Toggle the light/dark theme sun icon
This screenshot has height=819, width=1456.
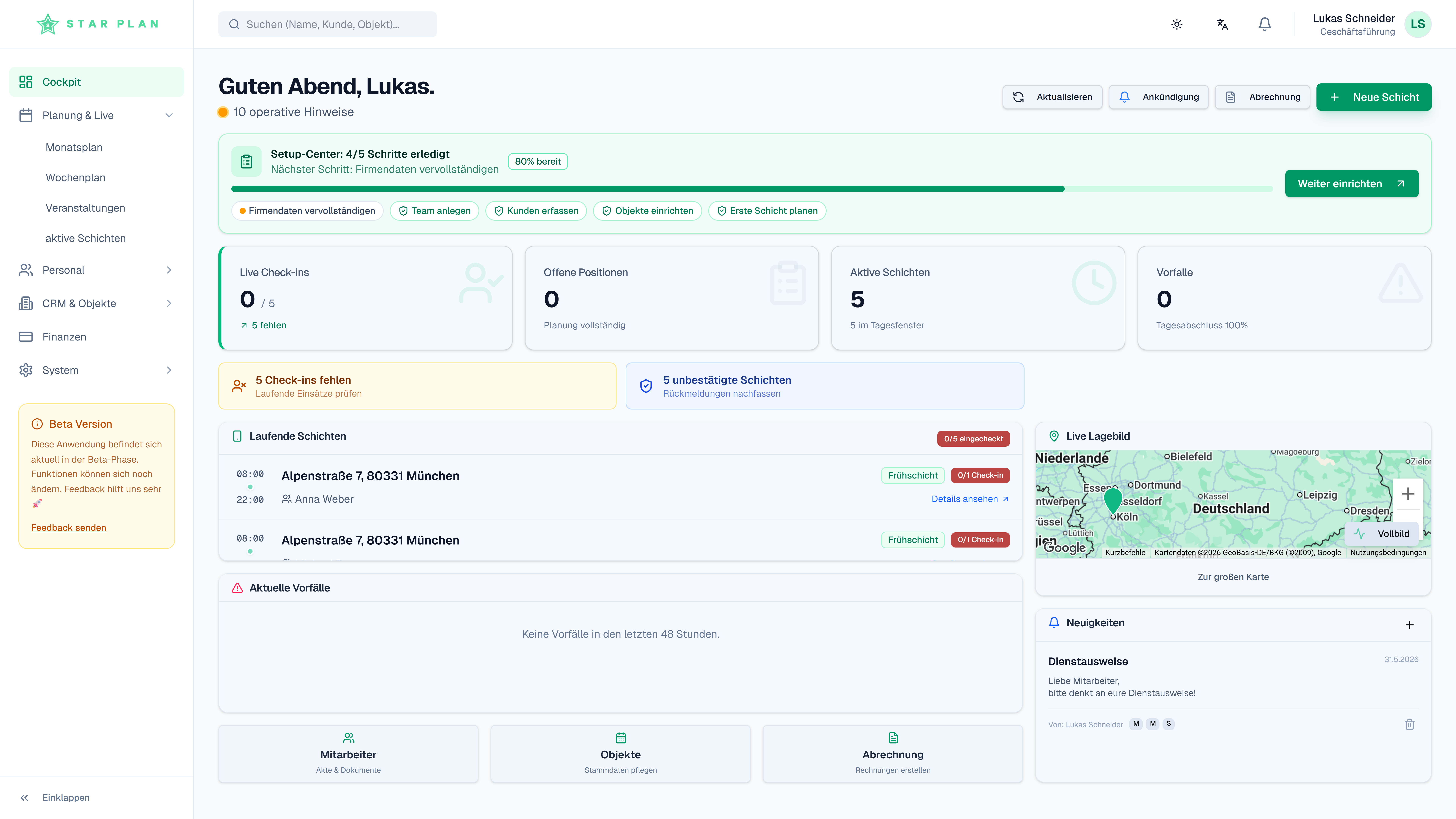pos(1177,24)
